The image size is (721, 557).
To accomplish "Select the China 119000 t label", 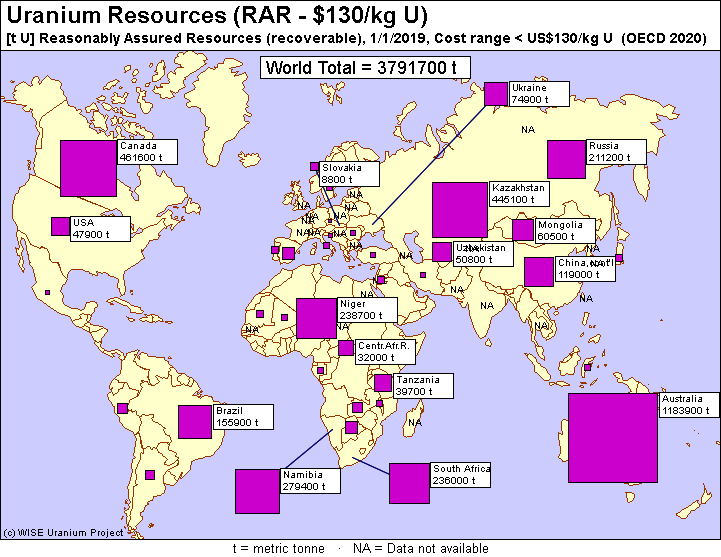I will (585, 269).
